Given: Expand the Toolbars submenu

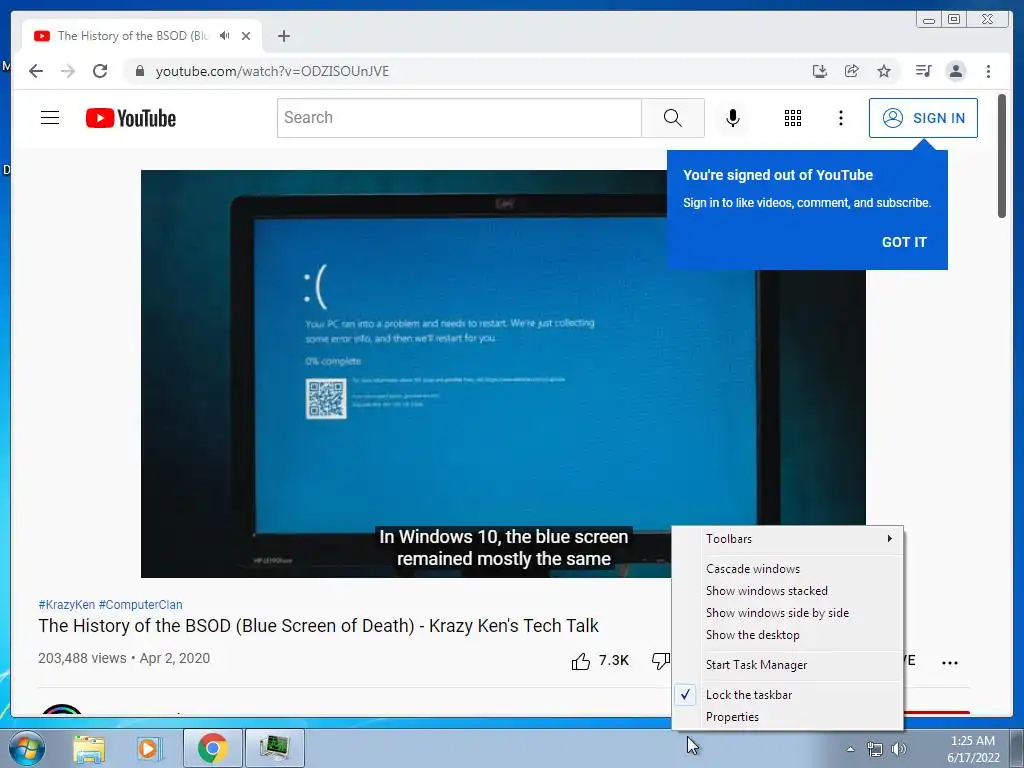Looking at the screenshot, I should click(x=788, y=539).
